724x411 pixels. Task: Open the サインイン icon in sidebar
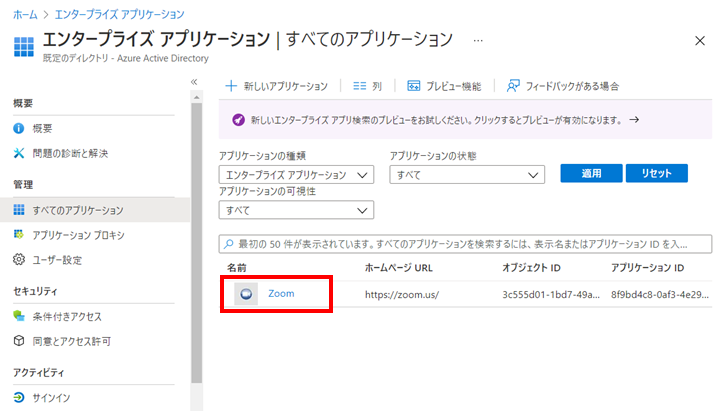click(x=18, y=397)
